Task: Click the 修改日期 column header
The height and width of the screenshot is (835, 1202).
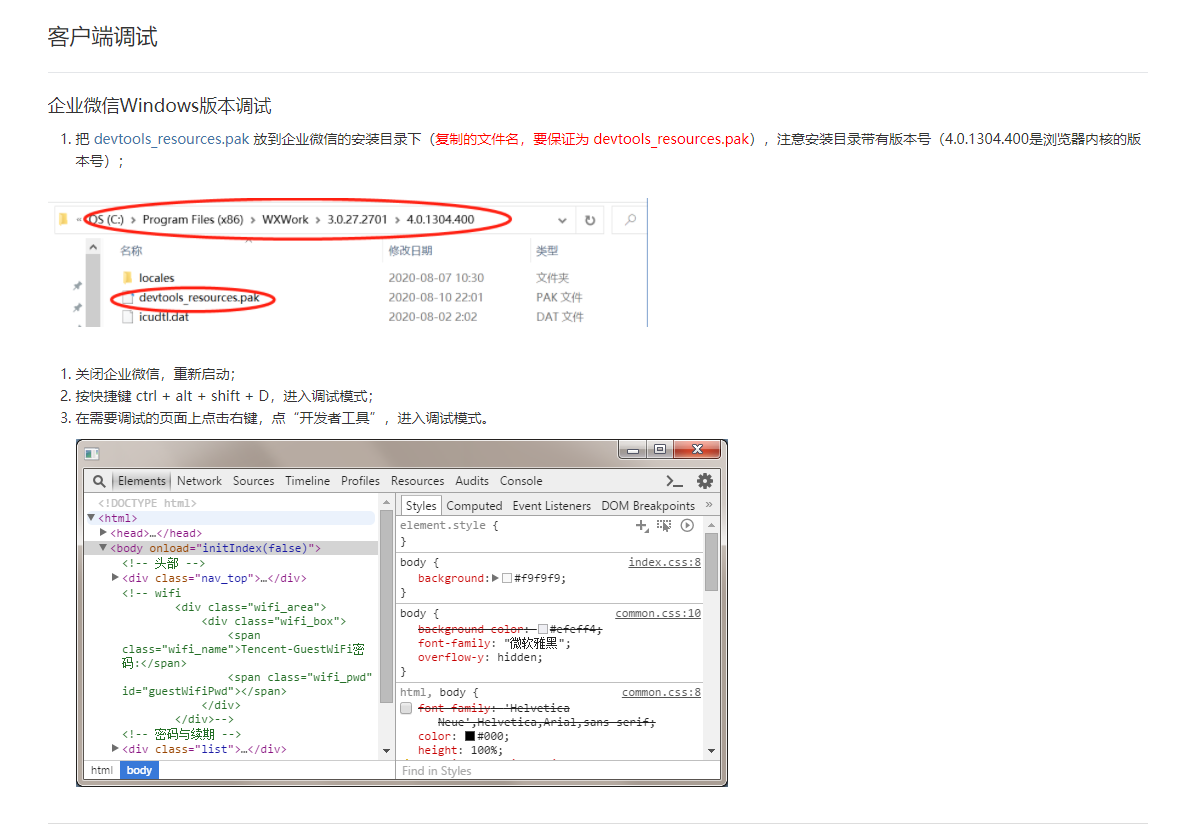Action: tap(411, 251)
